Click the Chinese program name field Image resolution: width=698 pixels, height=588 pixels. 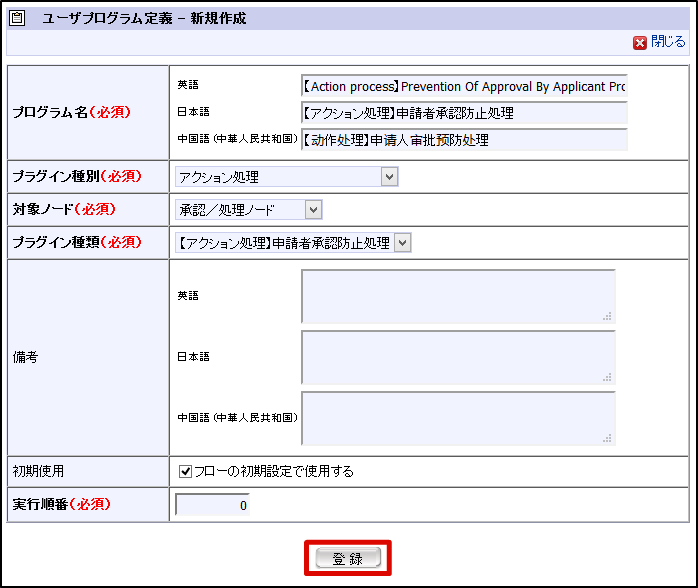click(464, 140)
